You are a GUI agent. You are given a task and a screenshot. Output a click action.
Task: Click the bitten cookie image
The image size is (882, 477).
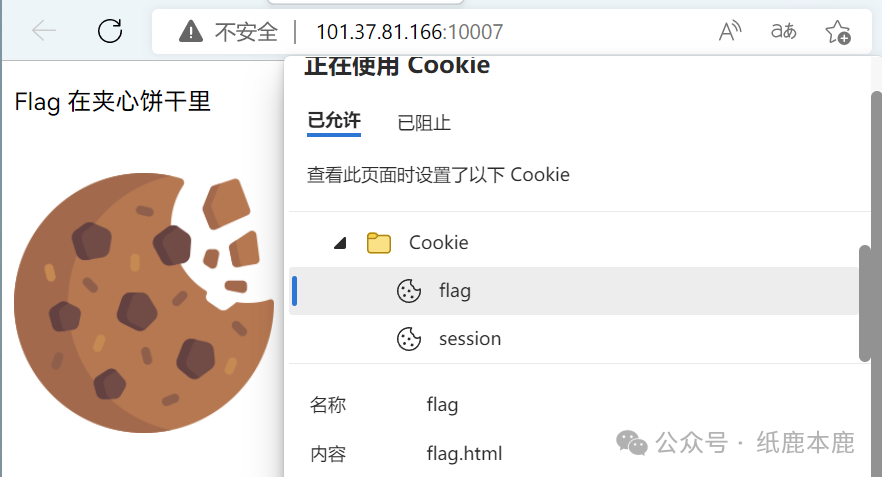click(144, 303)
